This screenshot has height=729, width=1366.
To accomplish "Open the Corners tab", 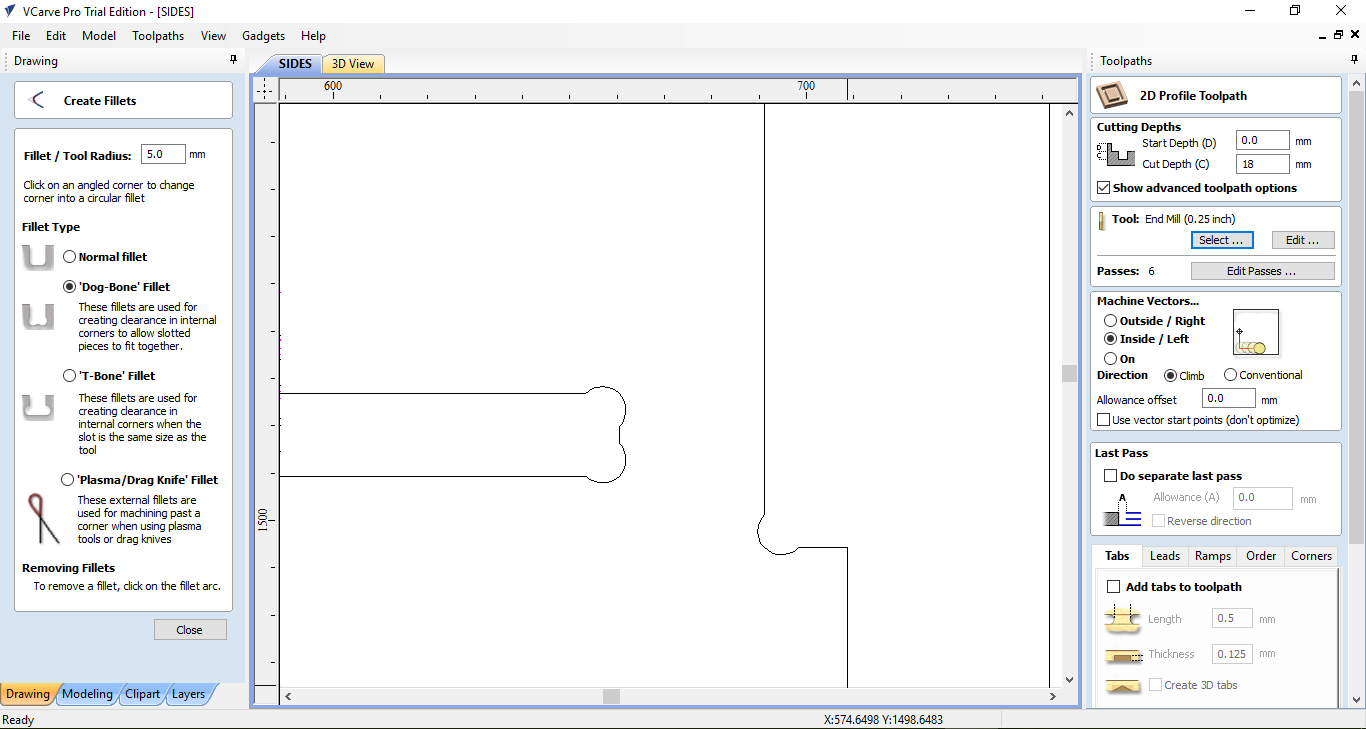I will 1311,556.
